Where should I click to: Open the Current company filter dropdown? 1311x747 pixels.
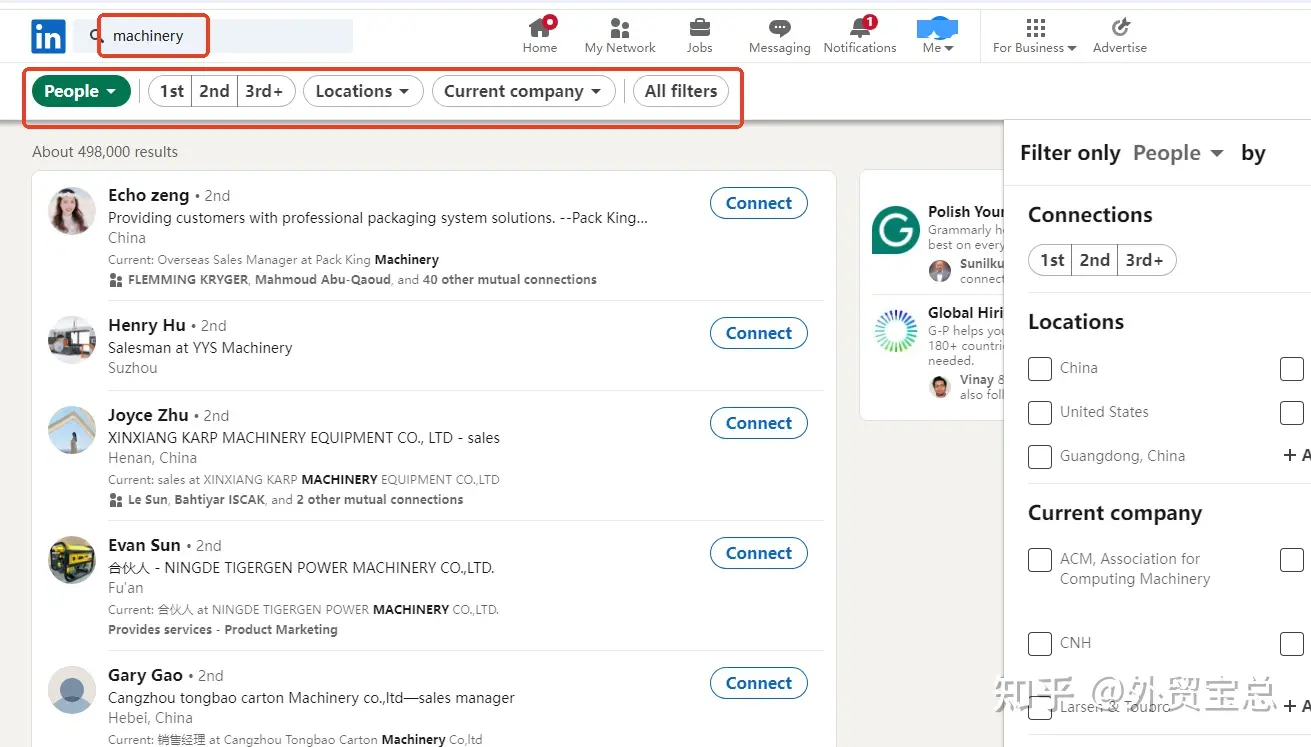pos(523,91)
